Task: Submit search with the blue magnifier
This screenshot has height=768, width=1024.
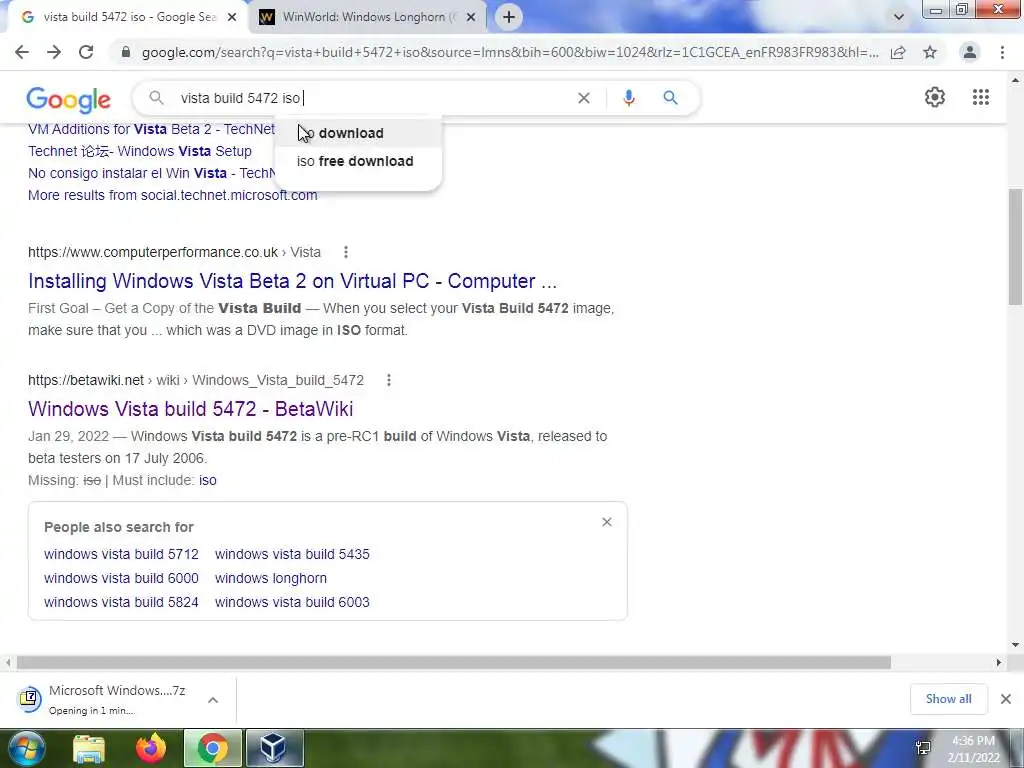Action: 670,98
